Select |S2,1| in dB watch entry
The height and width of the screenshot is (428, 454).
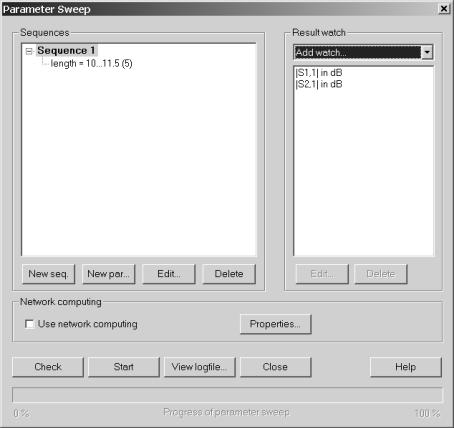coord(319,84)
